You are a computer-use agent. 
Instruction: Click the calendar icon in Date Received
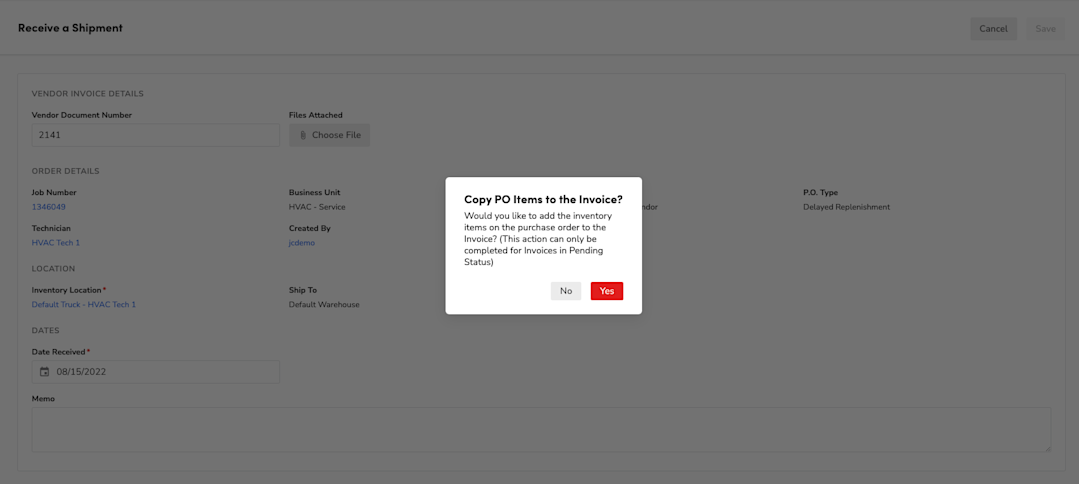[x=45, y=372]
